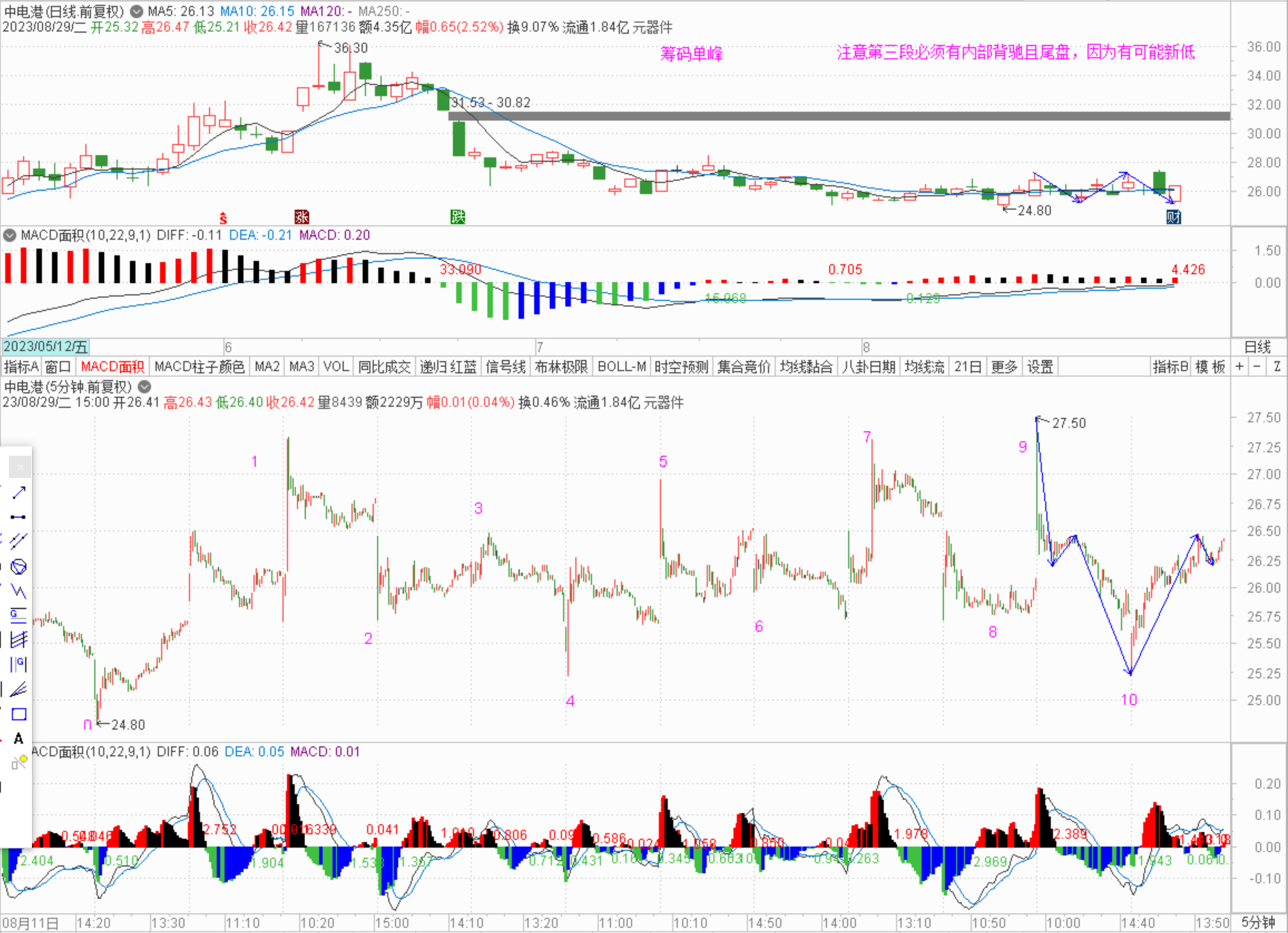1288x933 pixels.
Task: Select the circle polygon drawing tool
Action: coord(19,567)
